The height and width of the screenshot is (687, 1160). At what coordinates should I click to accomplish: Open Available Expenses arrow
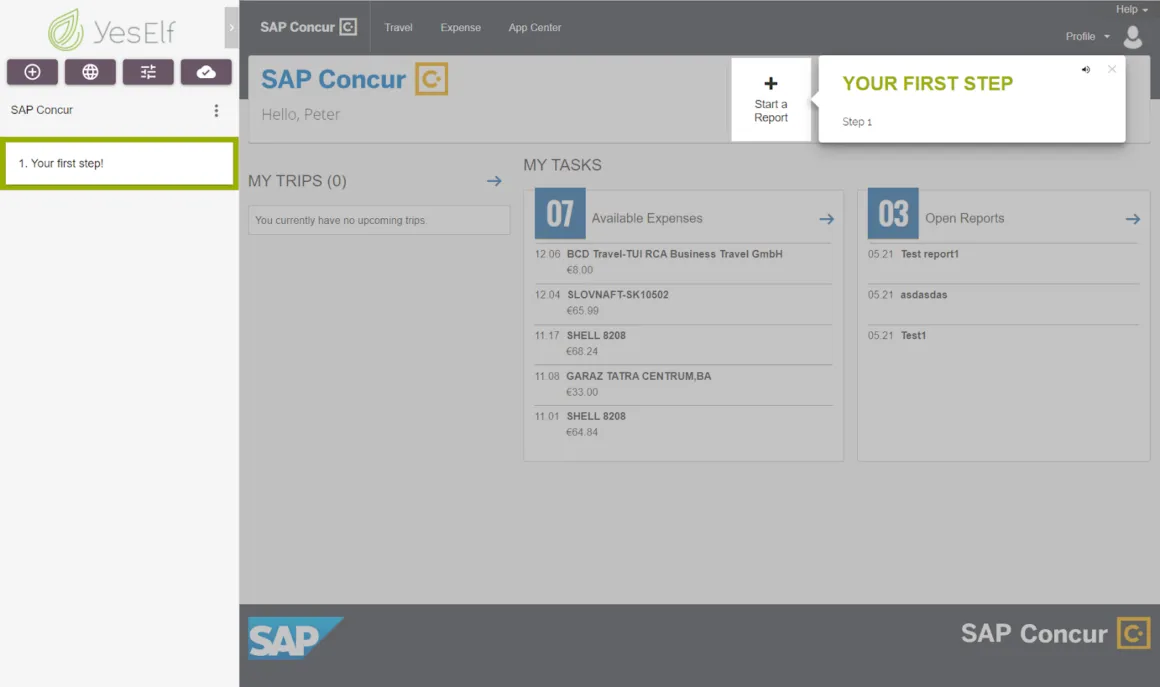[826, 219]
